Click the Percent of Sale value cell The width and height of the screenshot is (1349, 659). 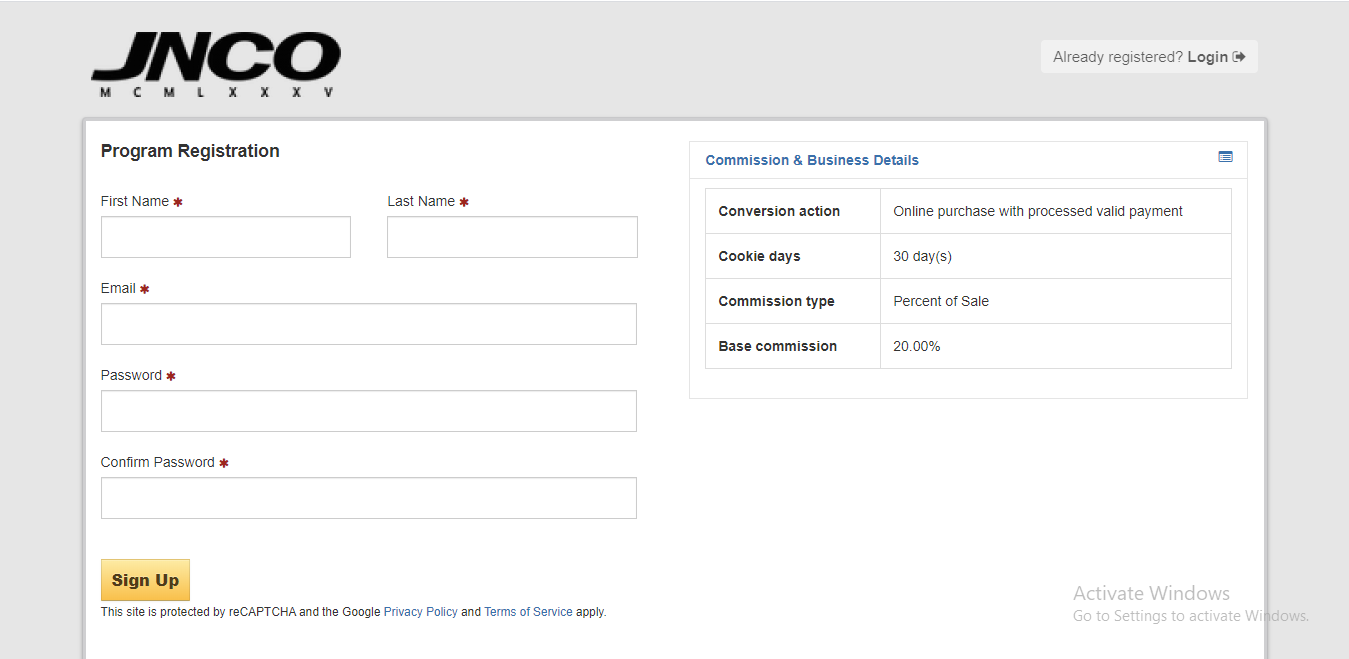(x=941, y=301)
